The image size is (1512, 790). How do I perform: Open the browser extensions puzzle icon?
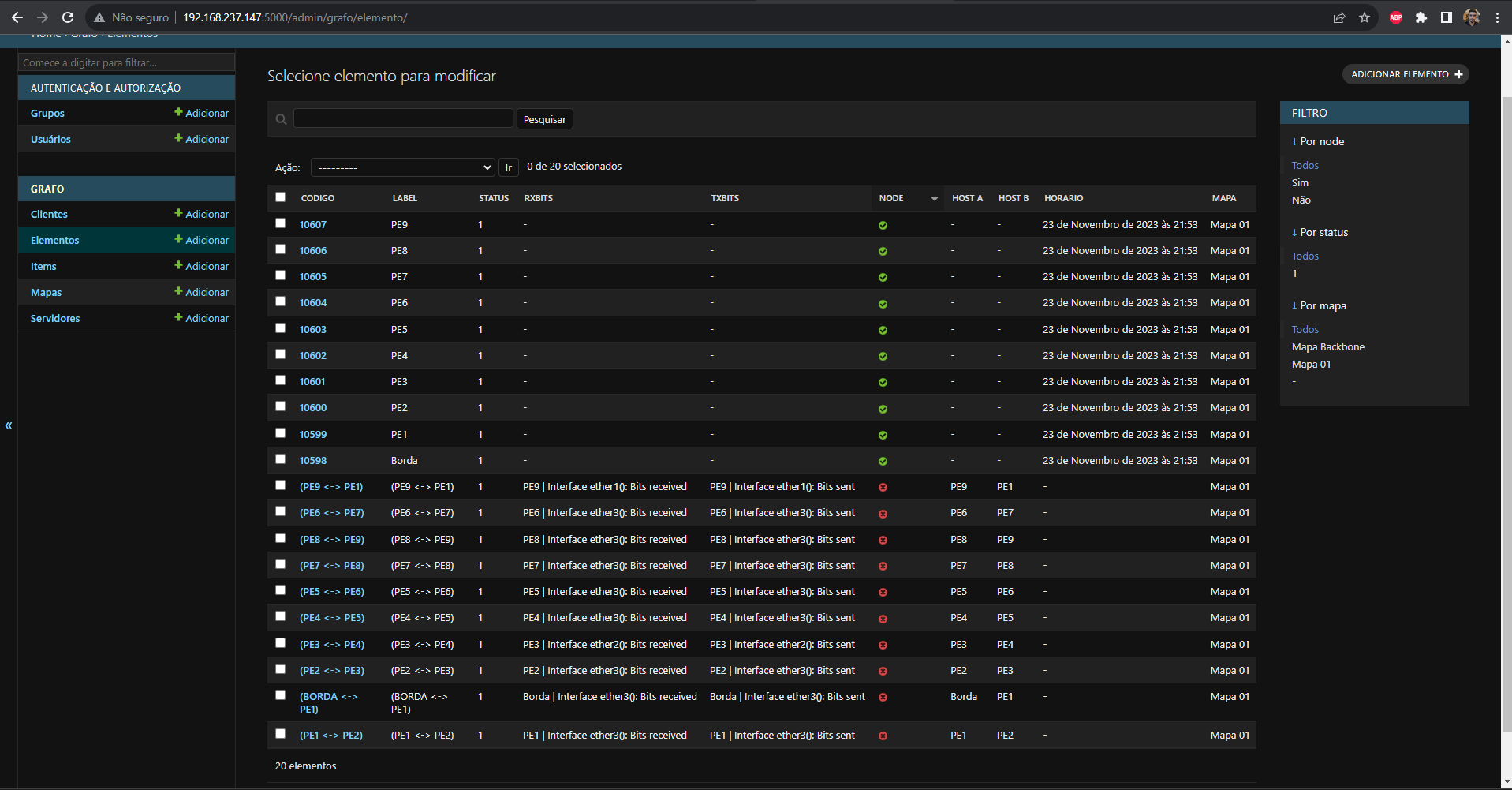pyautogui.click(x=1421, y=17)
